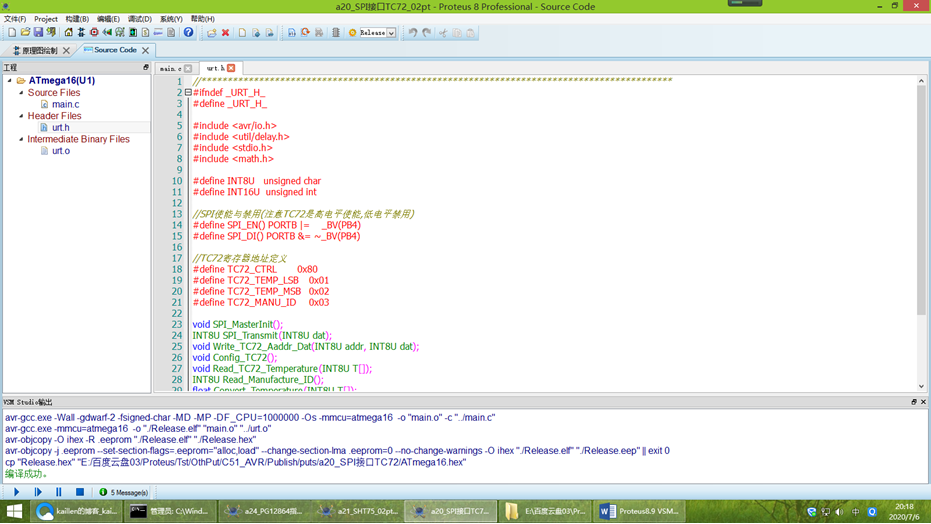Click the taskbar clock showing 20:18

[x=904, y=512]
